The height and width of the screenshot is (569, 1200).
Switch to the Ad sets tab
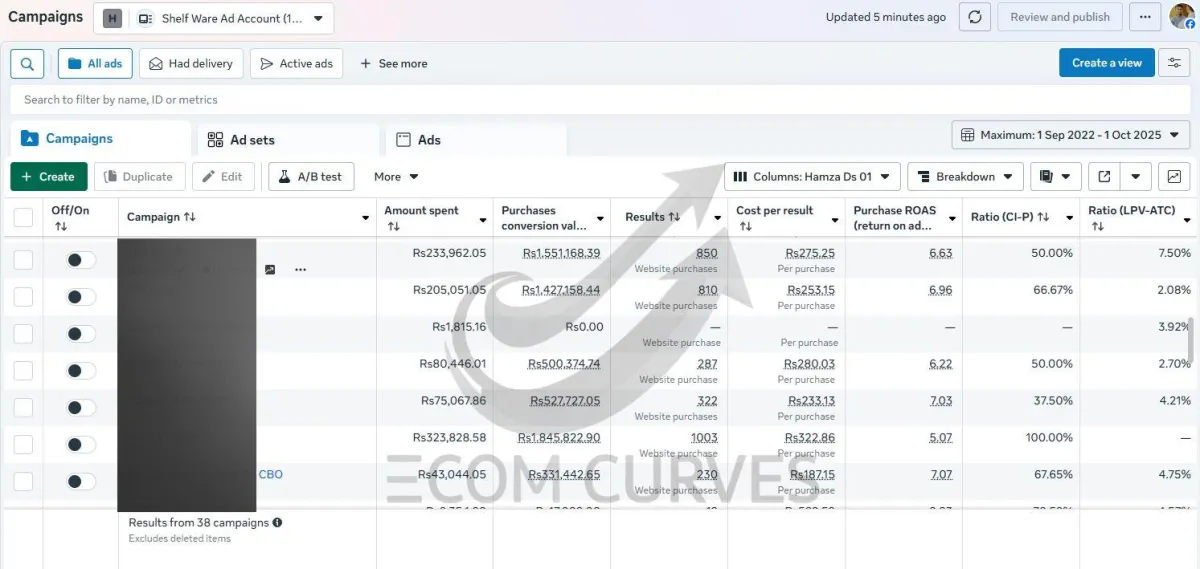tap(289, 140)
